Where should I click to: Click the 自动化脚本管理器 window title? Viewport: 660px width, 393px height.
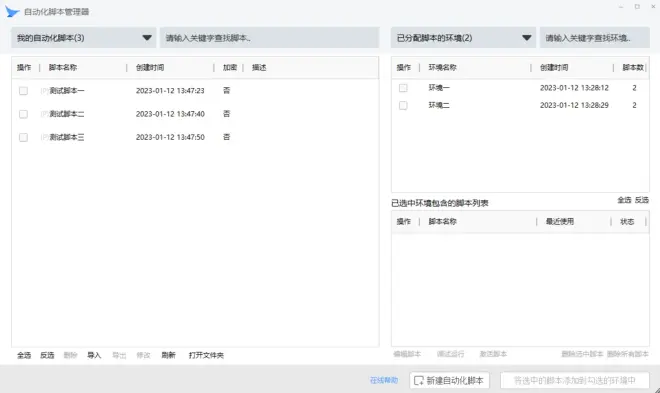pyautogui.click(x=56, y=12)
